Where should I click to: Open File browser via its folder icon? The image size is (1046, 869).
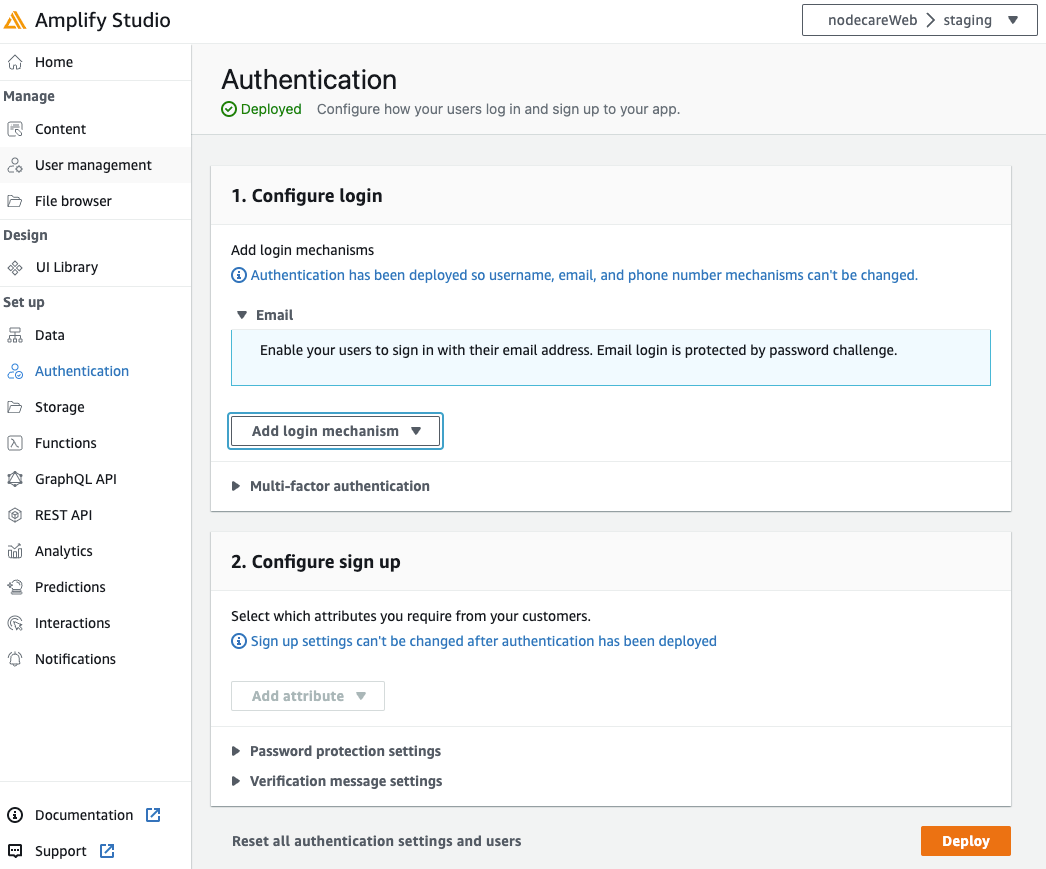[16, 200]
